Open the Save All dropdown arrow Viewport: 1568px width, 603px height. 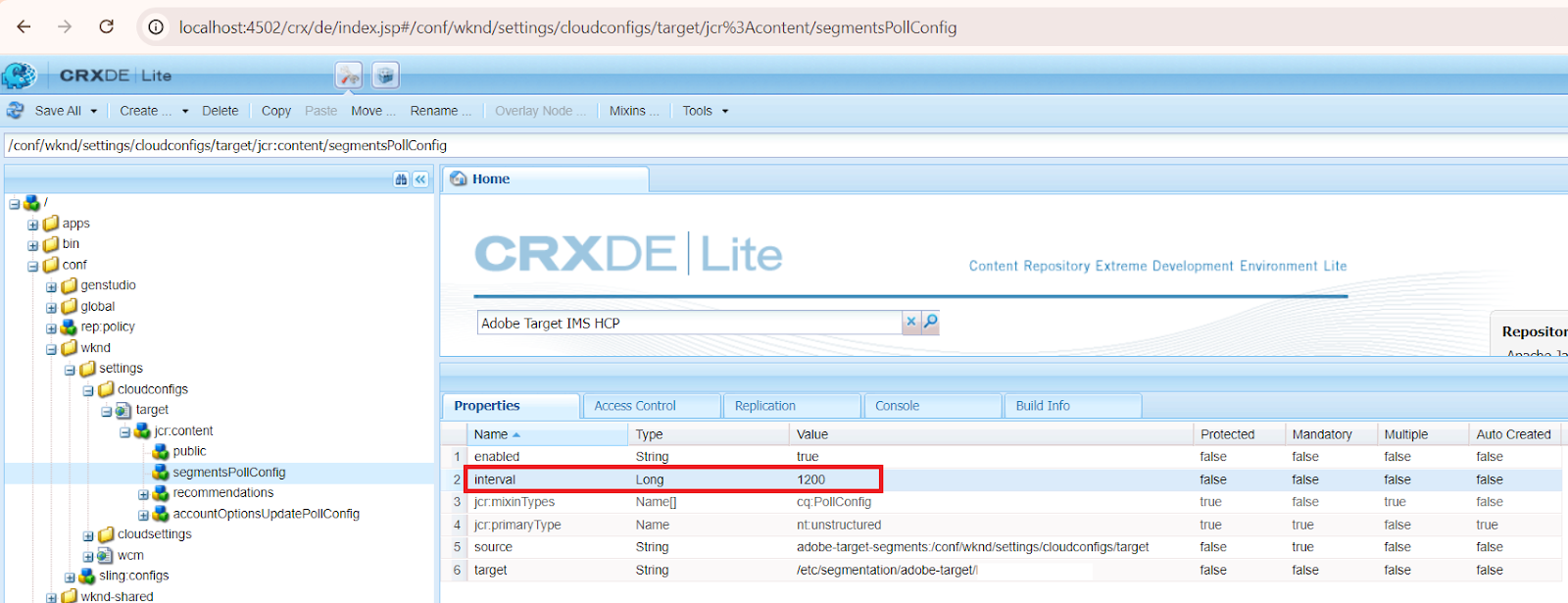[94, 111]
